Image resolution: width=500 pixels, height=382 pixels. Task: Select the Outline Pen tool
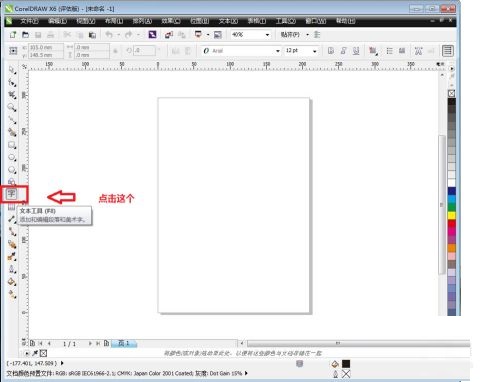[12, 269]
